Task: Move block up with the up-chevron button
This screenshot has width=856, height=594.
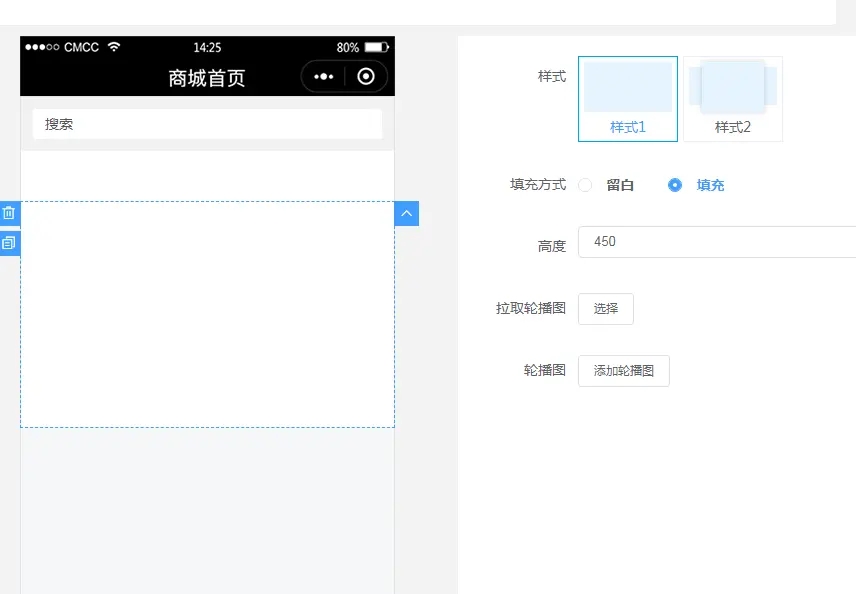Action: pos(407,213)
